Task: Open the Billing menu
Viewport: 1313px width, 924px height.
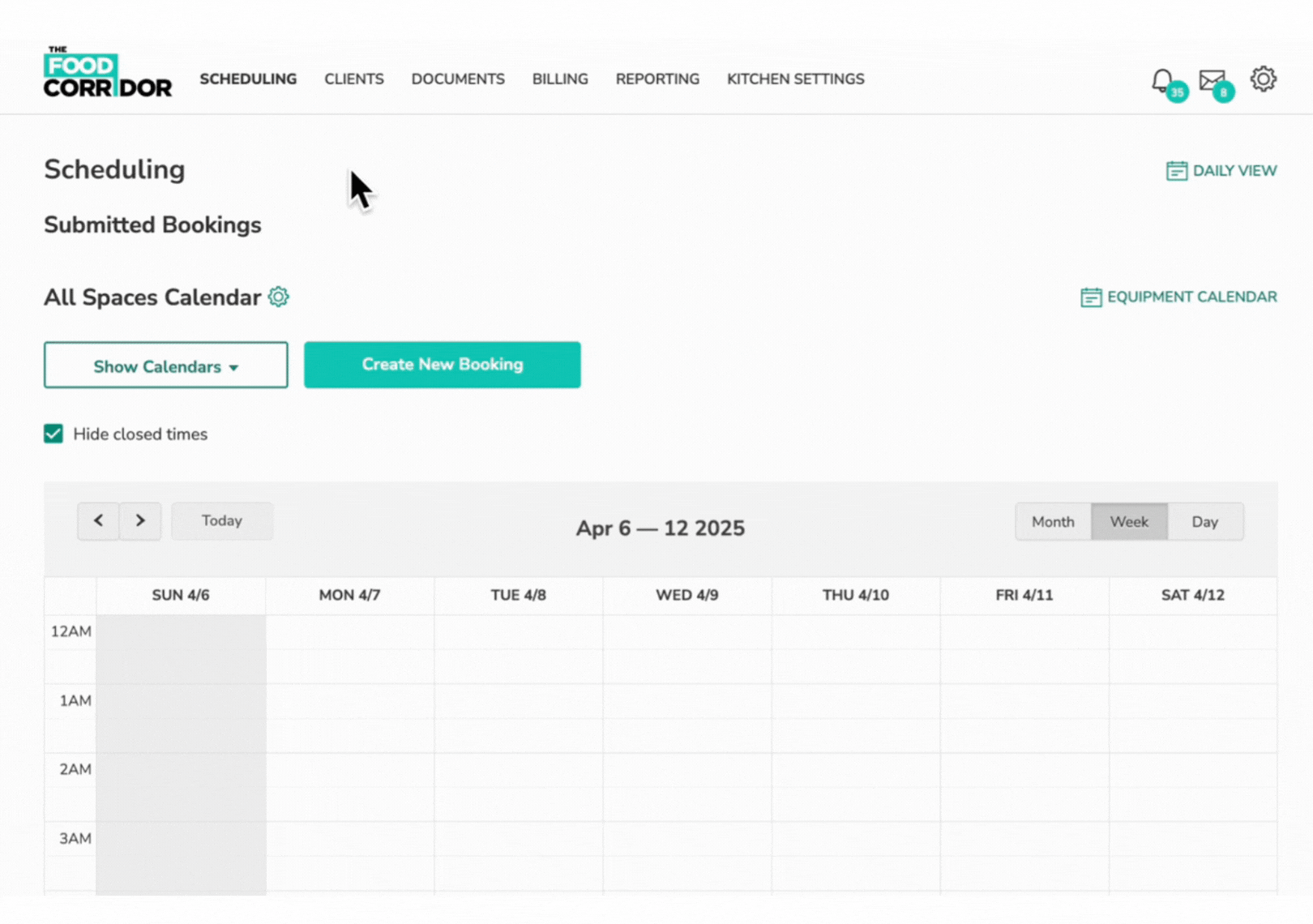Action: [559, 79]
